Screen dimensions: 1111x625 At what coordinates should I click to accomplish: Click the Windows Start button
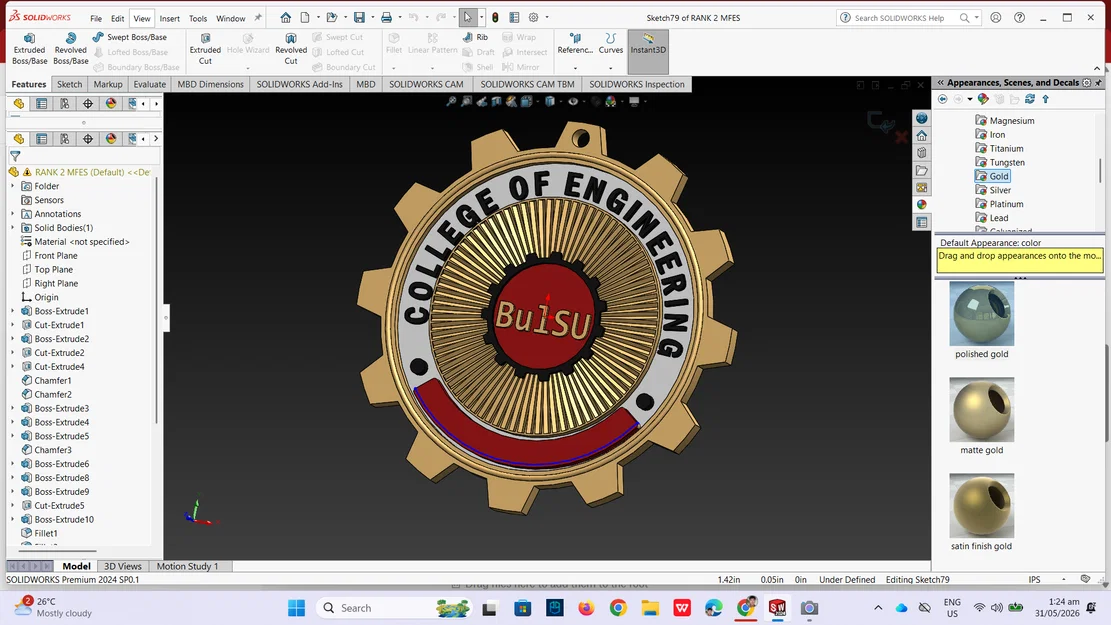pyautogui.click(x=296, y=608)
